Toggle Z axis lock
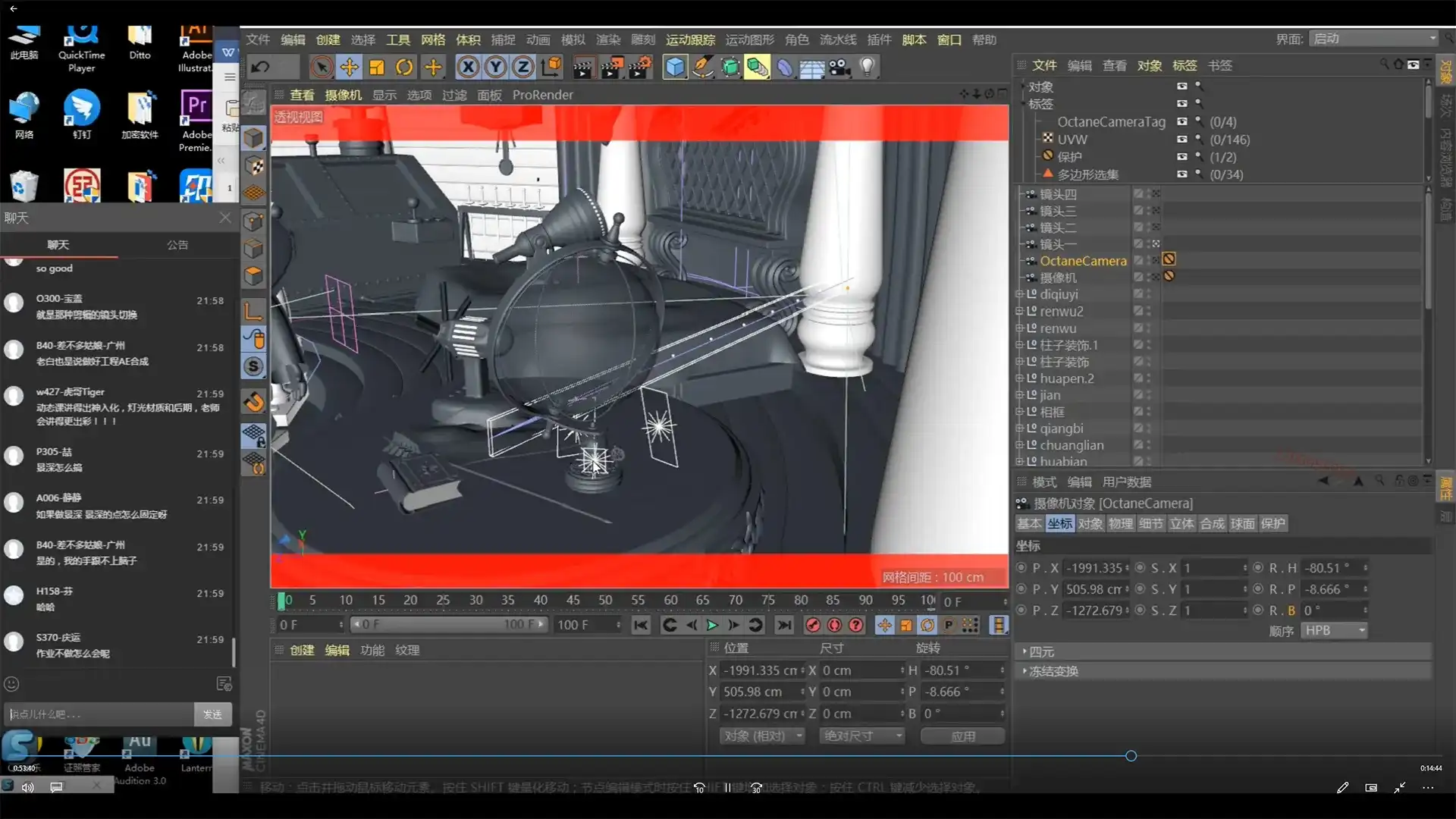The height and width of the screenshot is (819, 1456). pyautogui.click(x=522, y=67)
